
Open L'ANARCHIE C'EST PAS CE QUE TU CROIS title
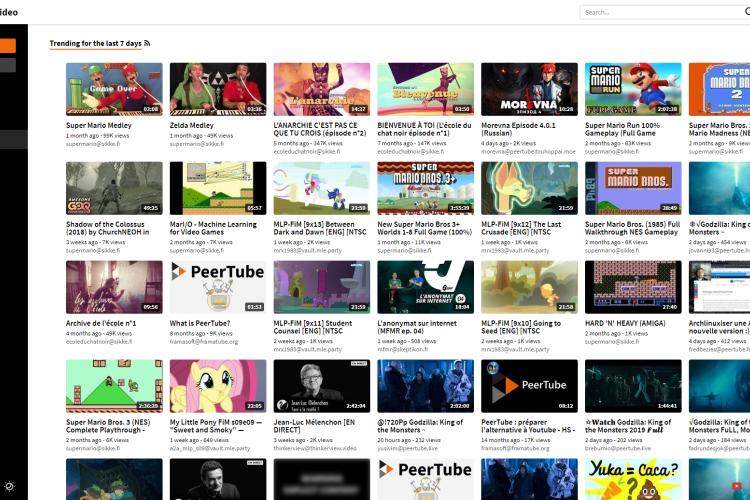[x=320, y=129]
